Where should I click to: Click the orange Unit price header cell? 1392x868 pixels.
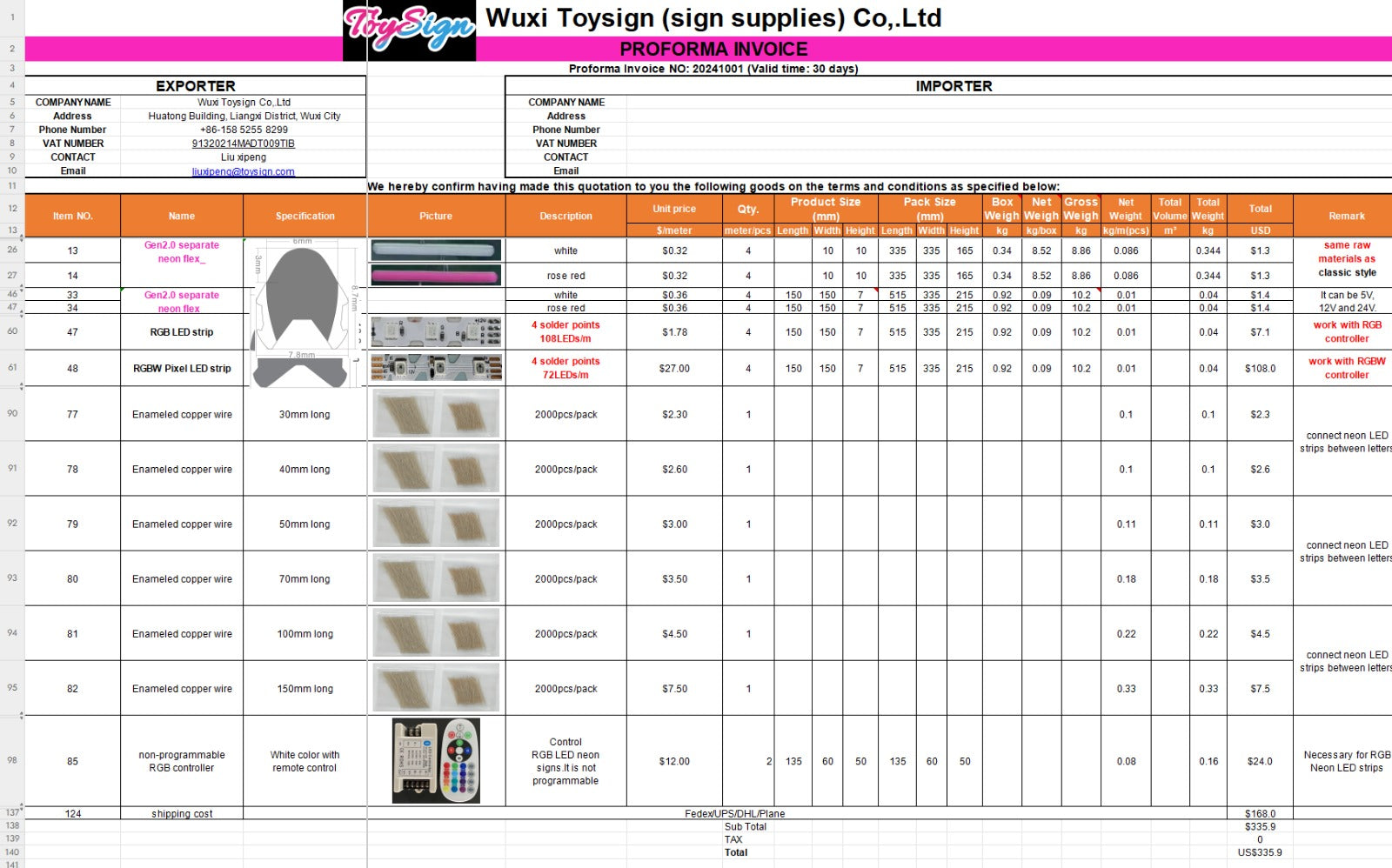674,209
